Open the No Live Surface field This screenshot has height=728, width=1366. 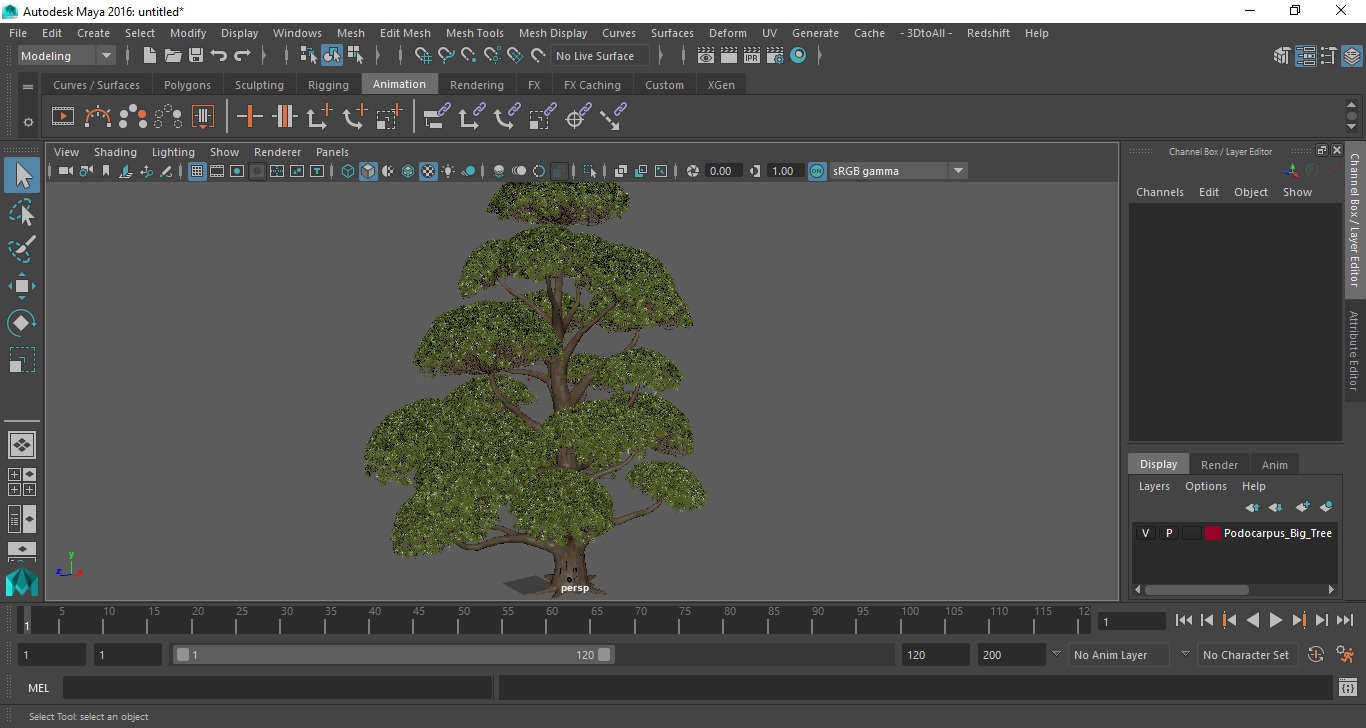[600, 56]
